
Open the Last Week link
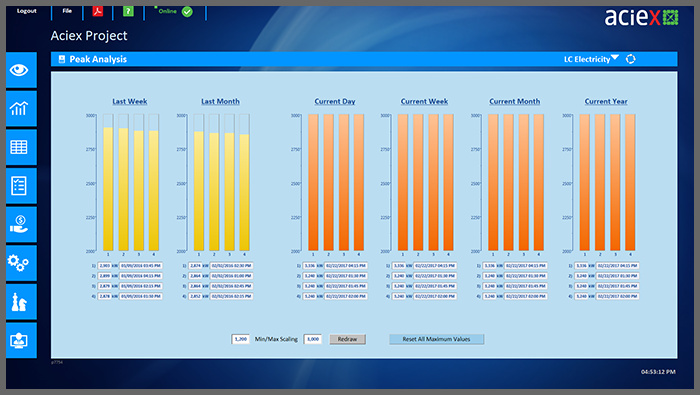(x=129, y=101)
